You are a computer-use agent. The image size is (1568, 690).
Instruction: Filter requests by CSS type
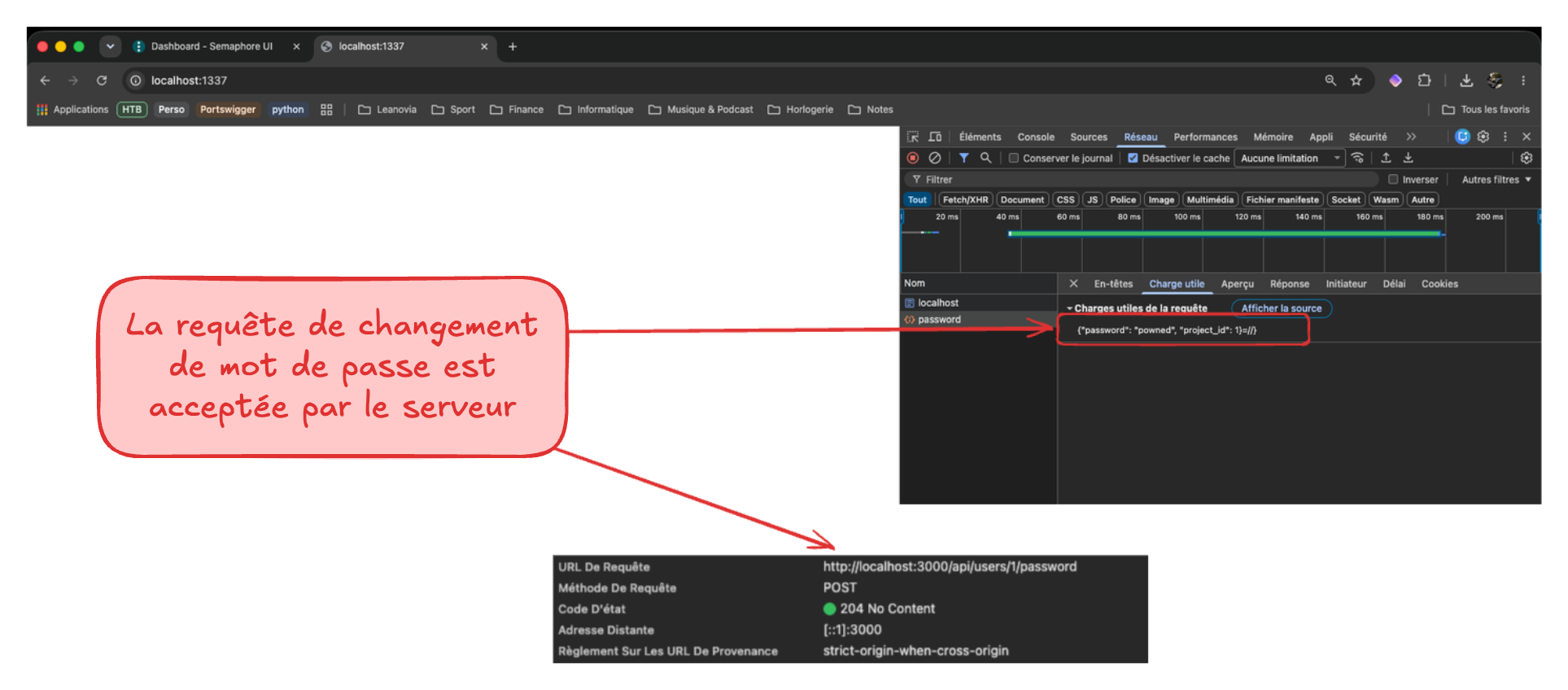tap(1065, 200)
